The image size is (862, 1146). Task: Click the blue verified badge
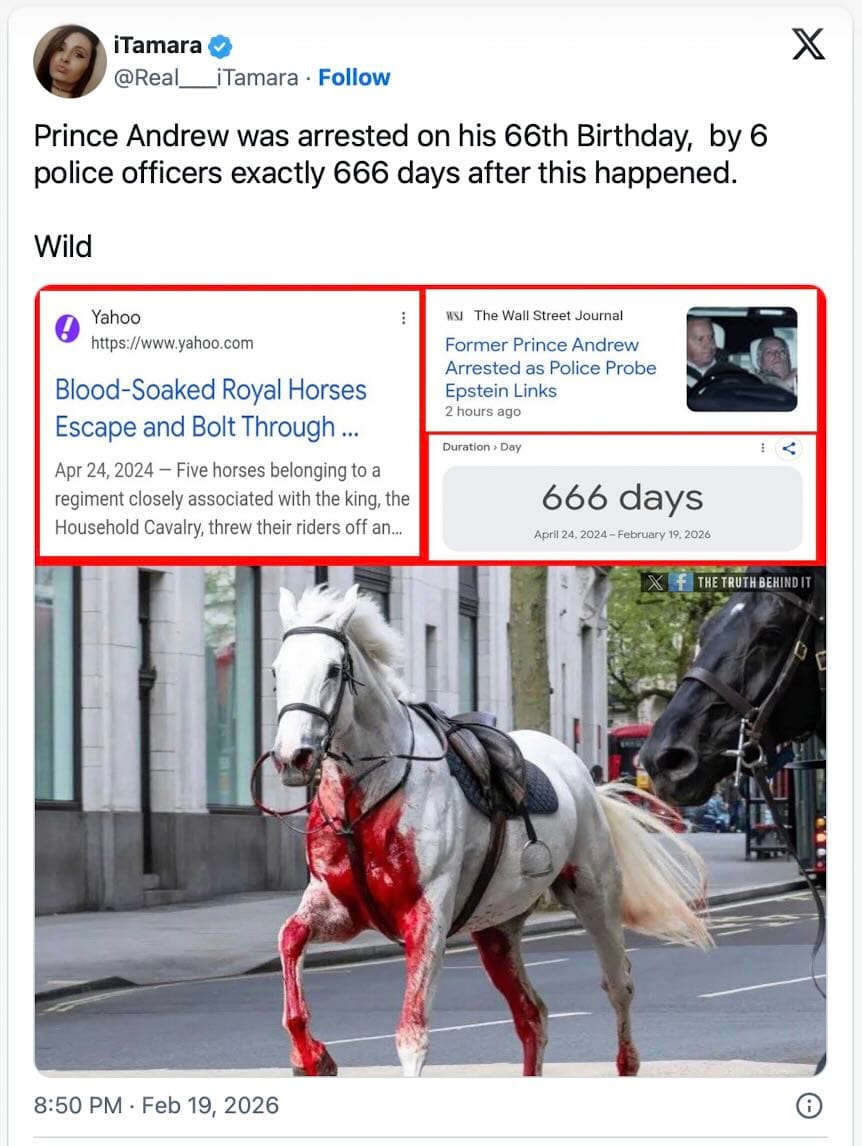tap(220, 46)
